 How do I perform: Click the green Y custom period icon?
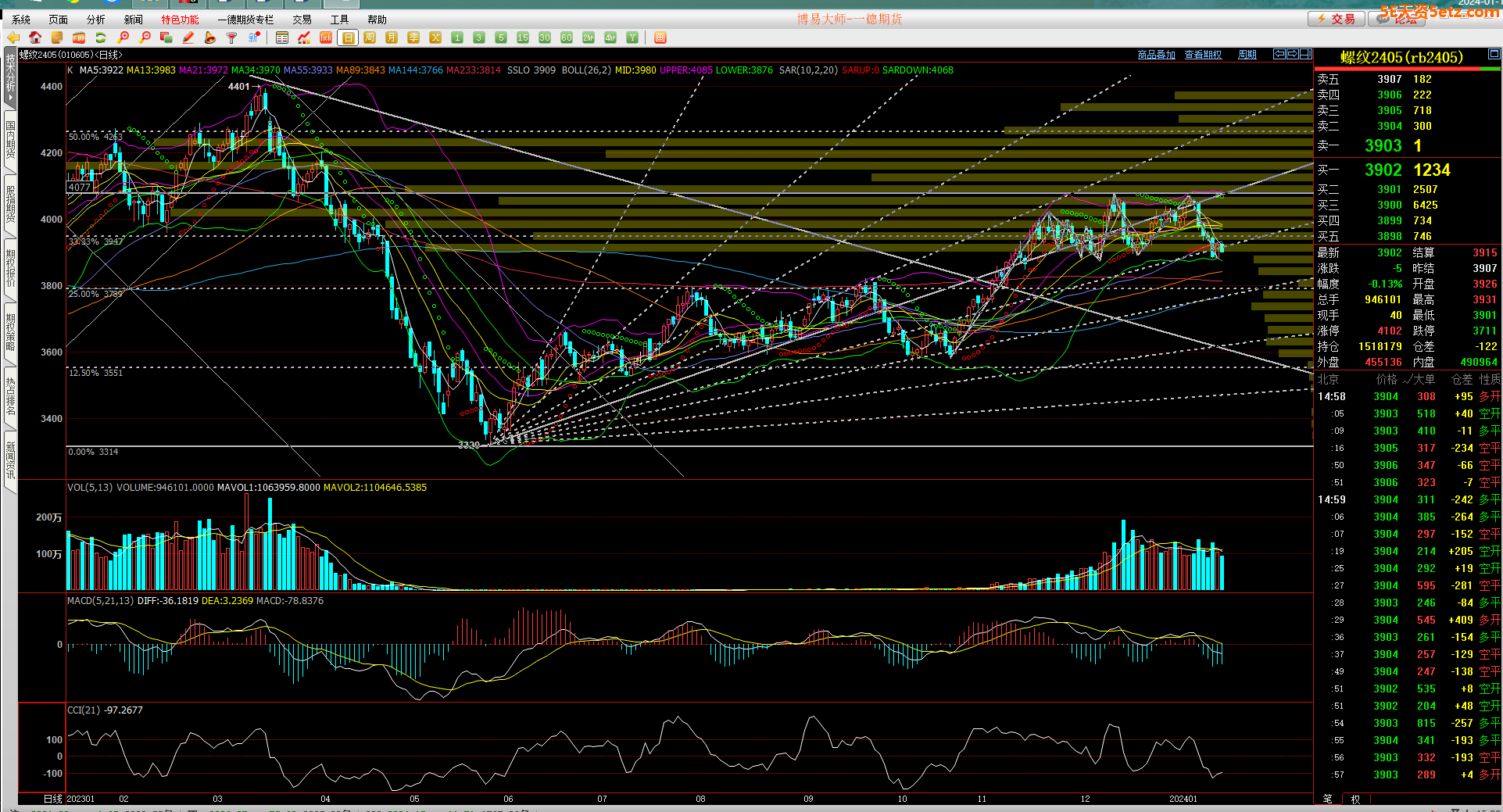click(632, 38)
